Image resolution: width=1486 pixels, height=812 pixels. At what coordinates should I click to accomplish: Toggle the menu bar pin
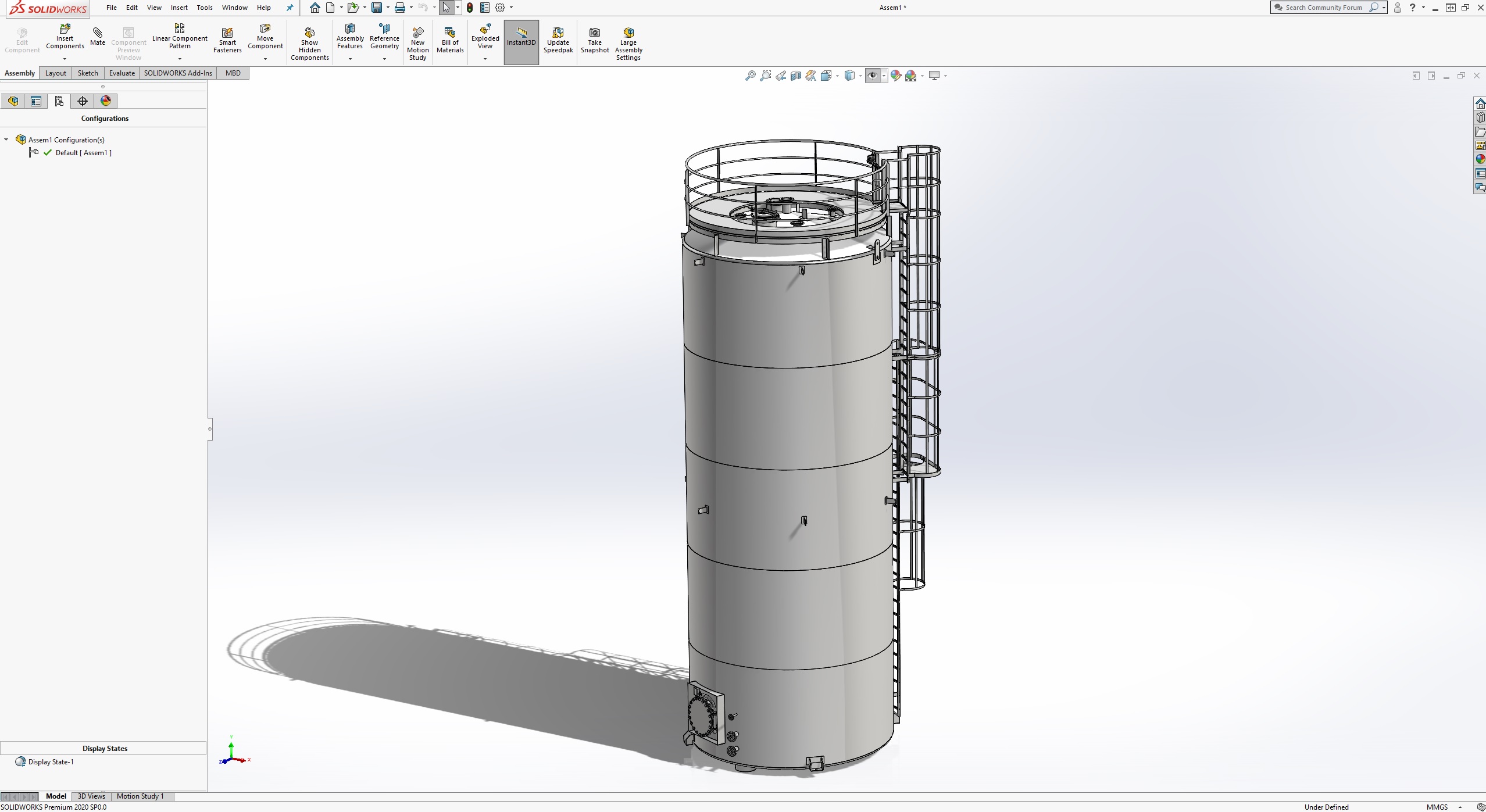coord(290,8)
